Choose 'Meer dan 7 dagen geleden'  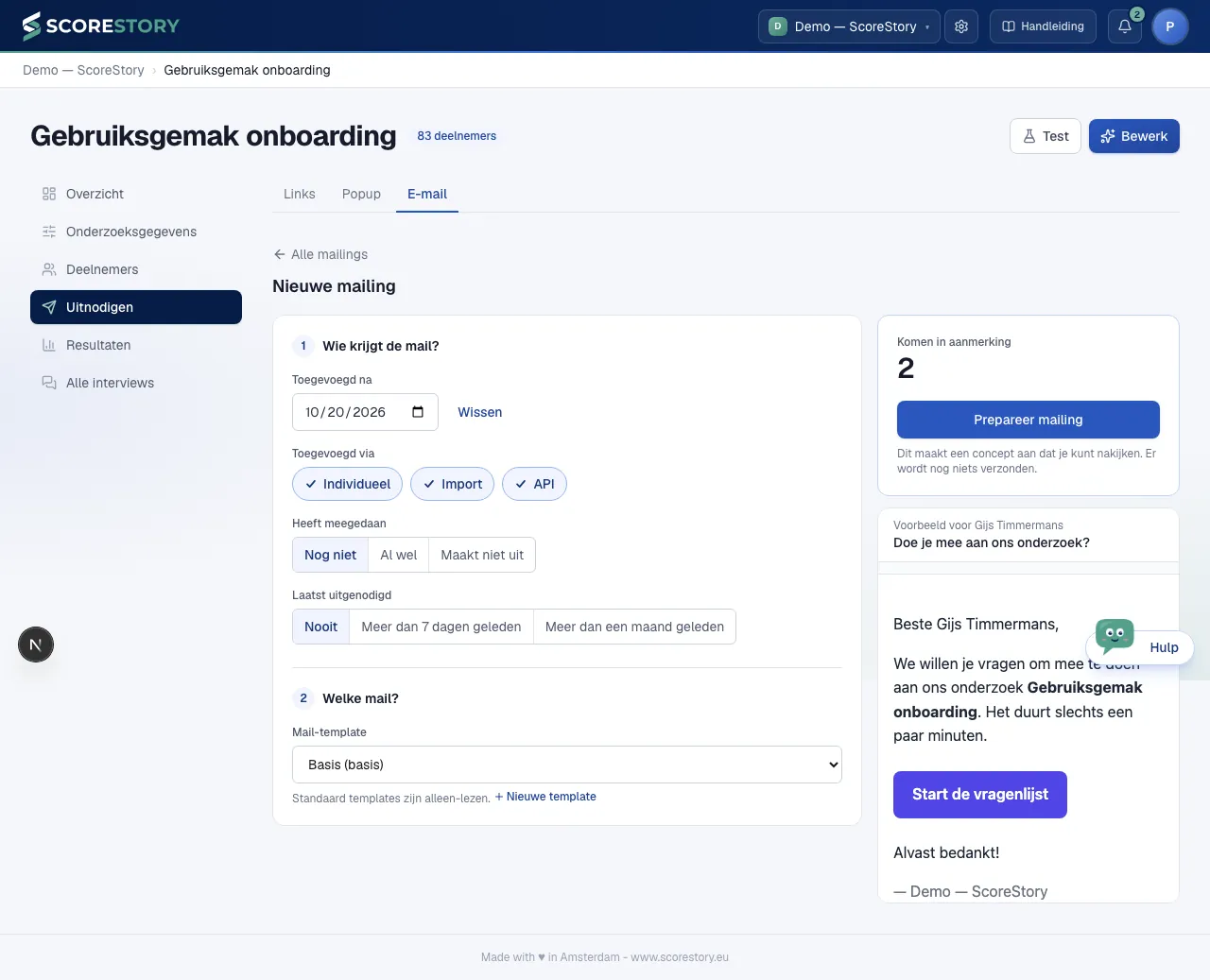tap(441, 627)
